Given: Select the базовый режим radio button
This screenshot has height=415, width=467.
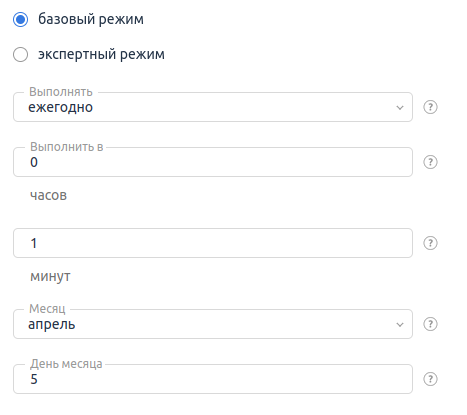Looking at the screenshot, I should coord(20,19).
